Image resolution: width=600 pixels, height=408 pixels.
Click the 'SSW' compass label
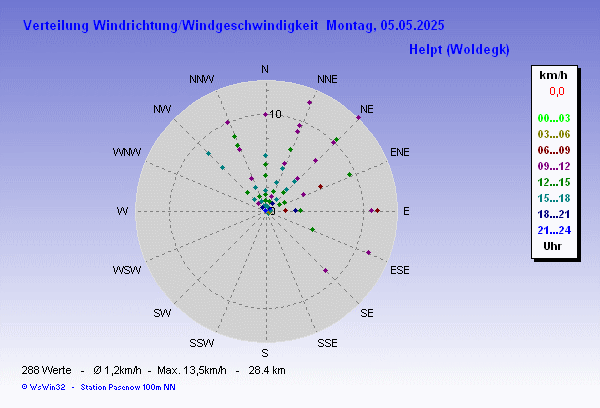(202, 343)
